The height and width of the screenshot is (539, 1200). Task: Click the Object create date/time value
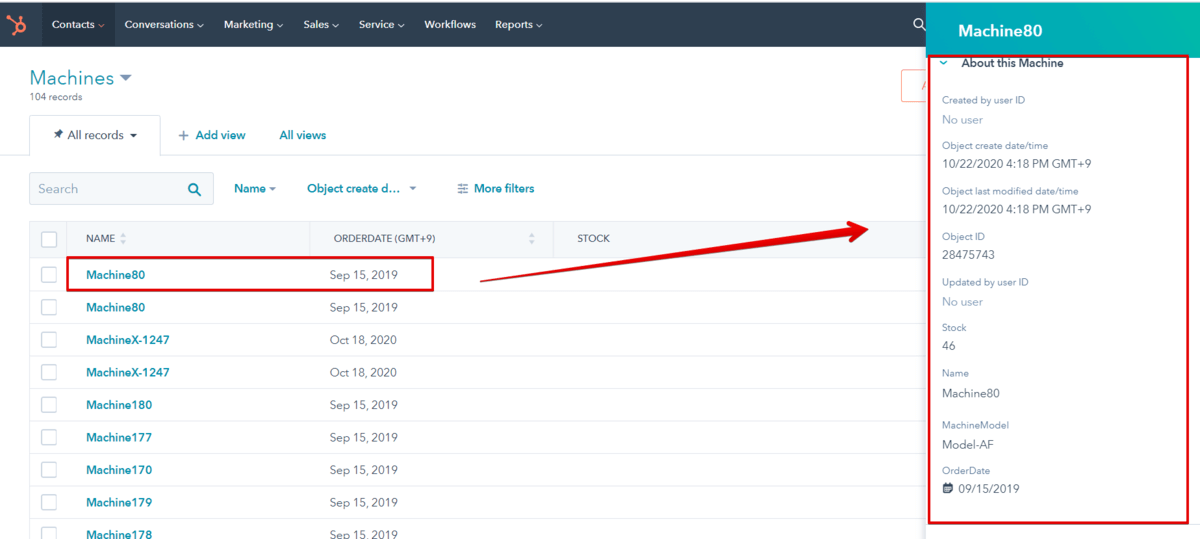tap(1017, 163)
